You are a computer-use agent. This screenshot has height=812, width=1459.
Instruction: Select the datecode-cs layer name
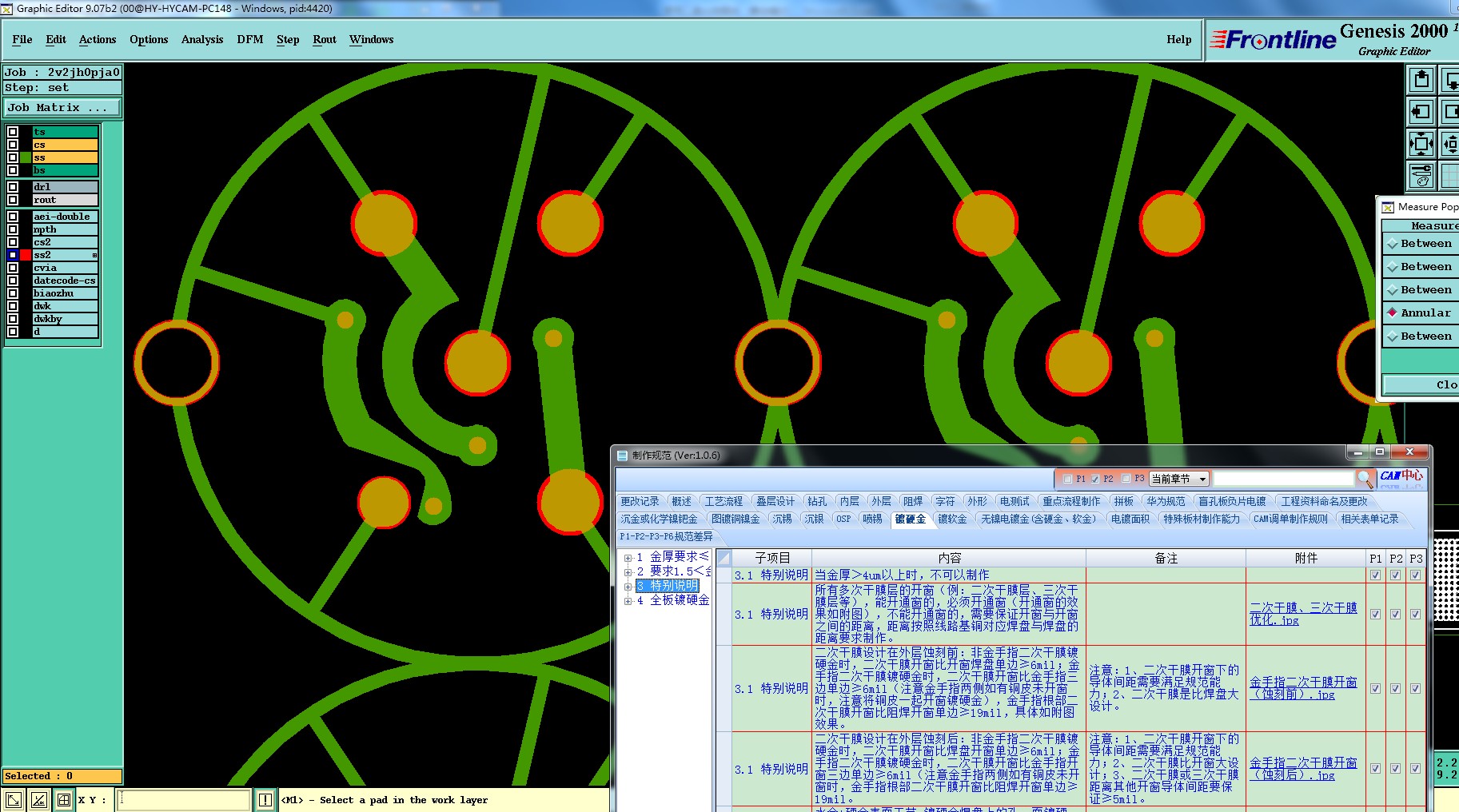(x=65, y=281)
